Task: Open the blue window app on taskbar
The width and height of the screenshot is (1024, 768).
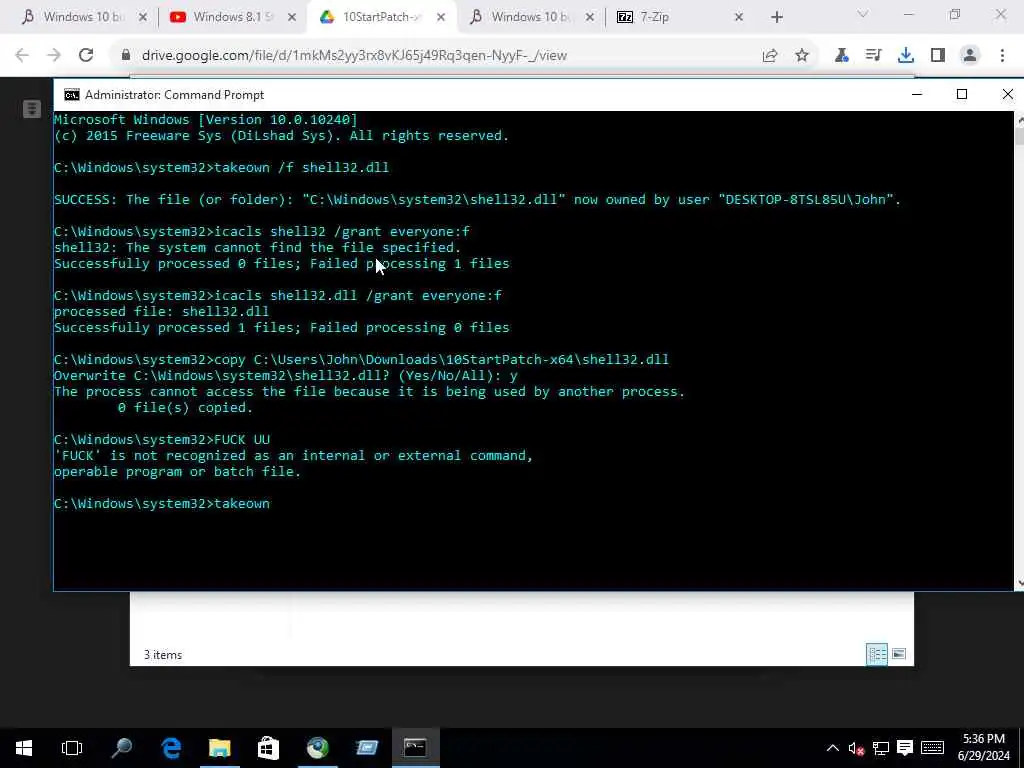Action: click(x=366, y=748)
